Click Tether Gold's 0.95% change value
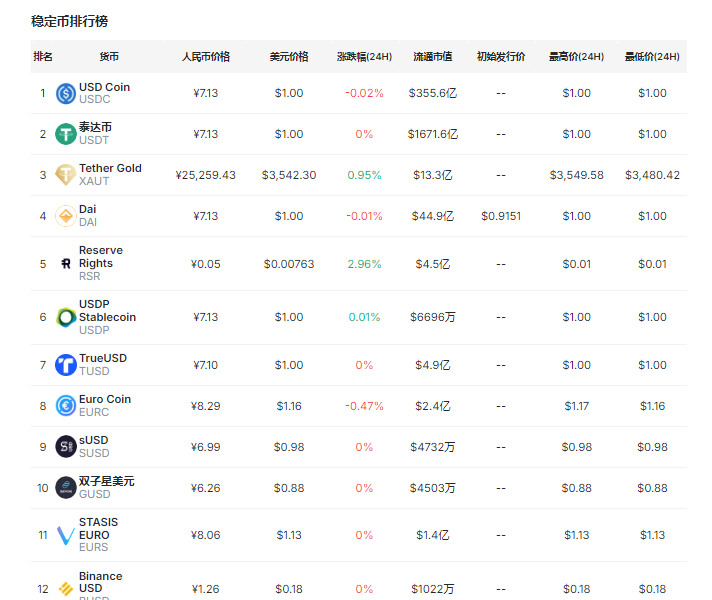Screen dimensions: 712x600 point(364,175)
